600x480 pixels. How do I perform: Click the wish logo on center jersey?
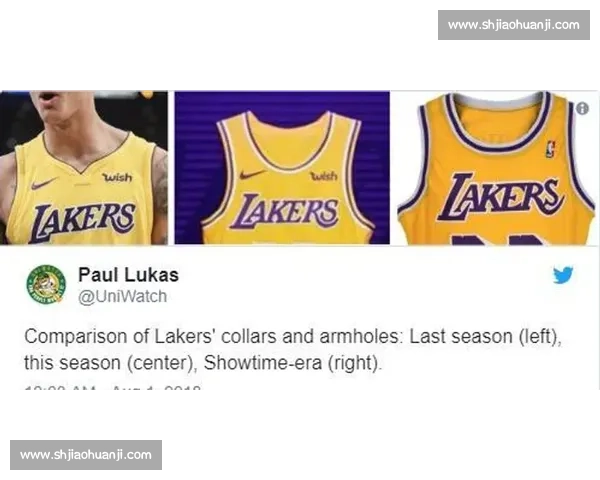(x=324, y=176)
